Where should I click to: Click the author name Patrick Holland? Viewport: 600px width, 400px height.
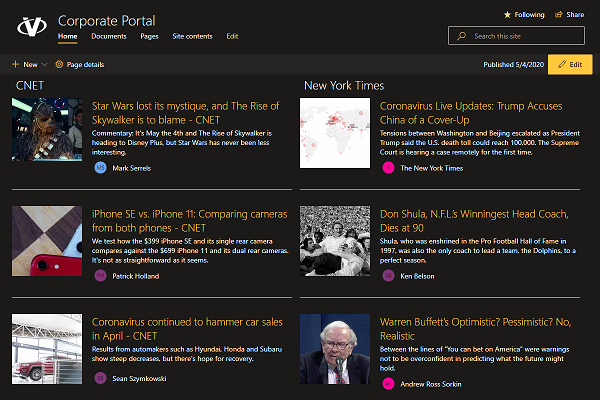(x=135, y=276)
